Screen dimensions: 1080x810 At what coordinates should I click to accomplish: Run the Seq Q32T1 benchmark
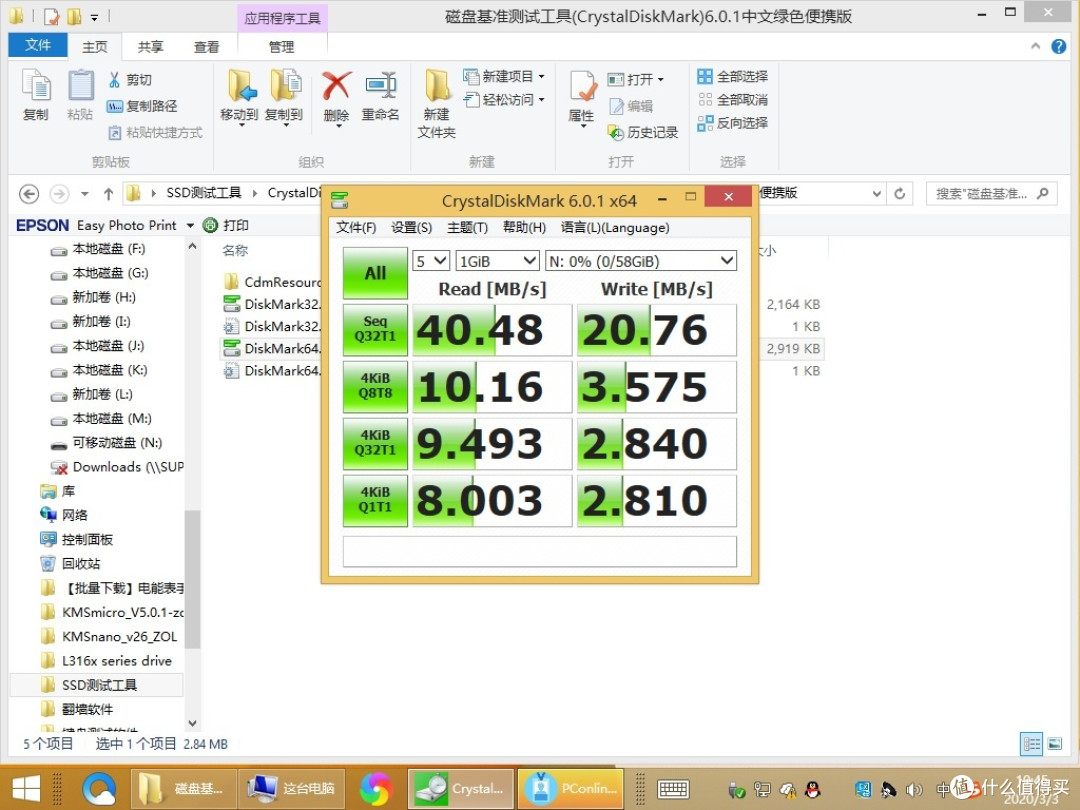pos(375,329)
